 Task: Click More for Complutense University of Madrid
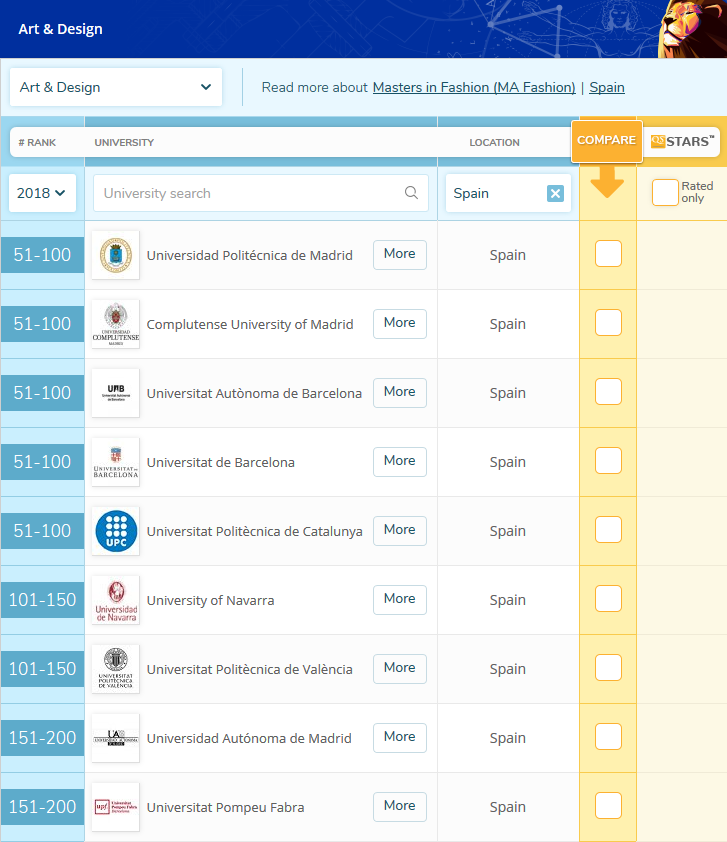(400, 323)
